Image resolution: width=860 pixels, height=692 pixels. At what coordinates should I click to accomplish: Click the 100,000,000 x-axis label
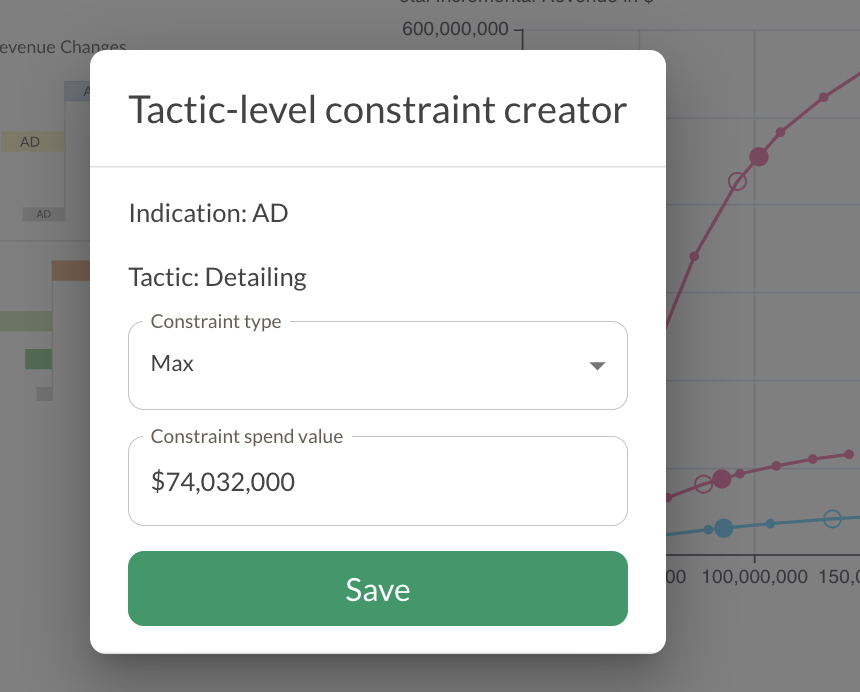[754, 577]
